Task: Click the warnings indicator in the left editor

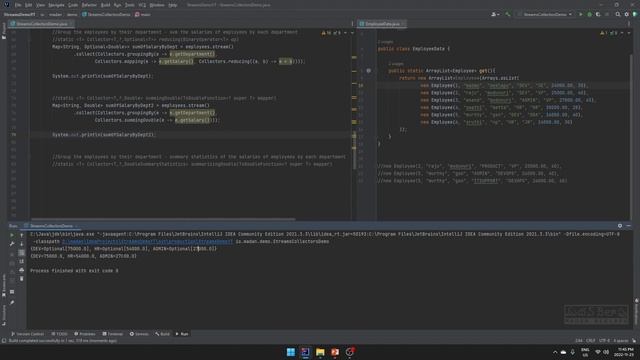Action: (x=331, y=33)
